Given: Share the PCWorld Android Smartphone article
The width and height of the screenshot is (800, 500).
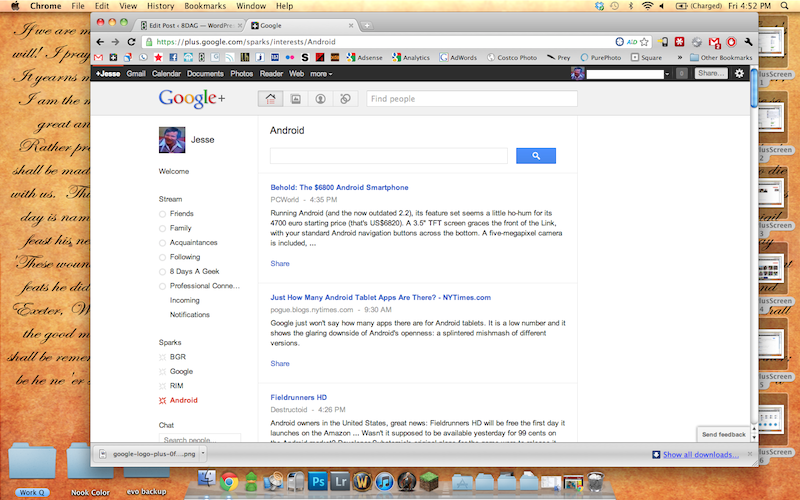Looking at the screenshot, I should point(280,264).
